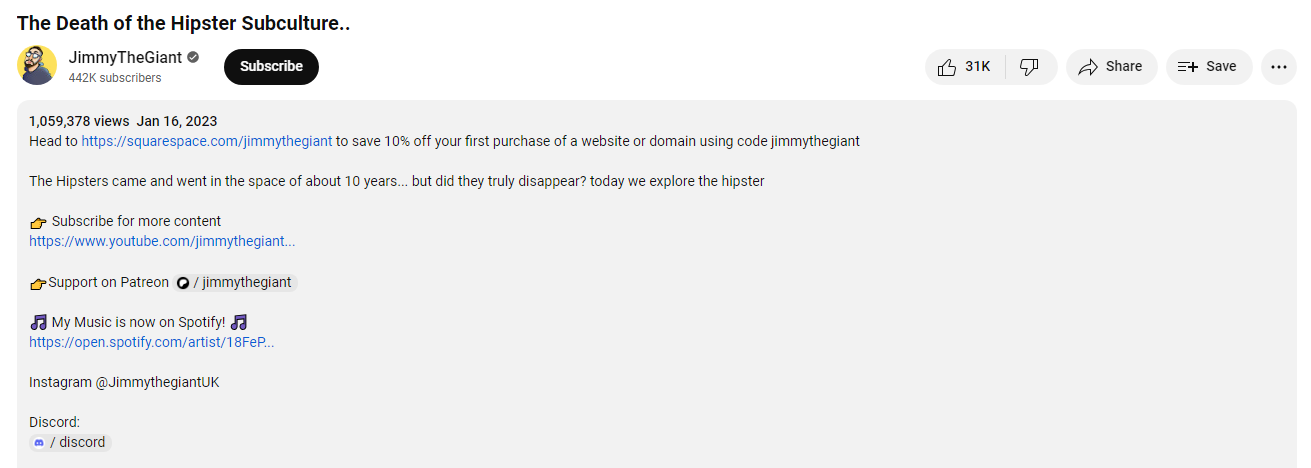The width and height of the screenshot is (1311, 468).
Task: Click the music note emoji after Spotify!
Action: (x=238, y=322)
